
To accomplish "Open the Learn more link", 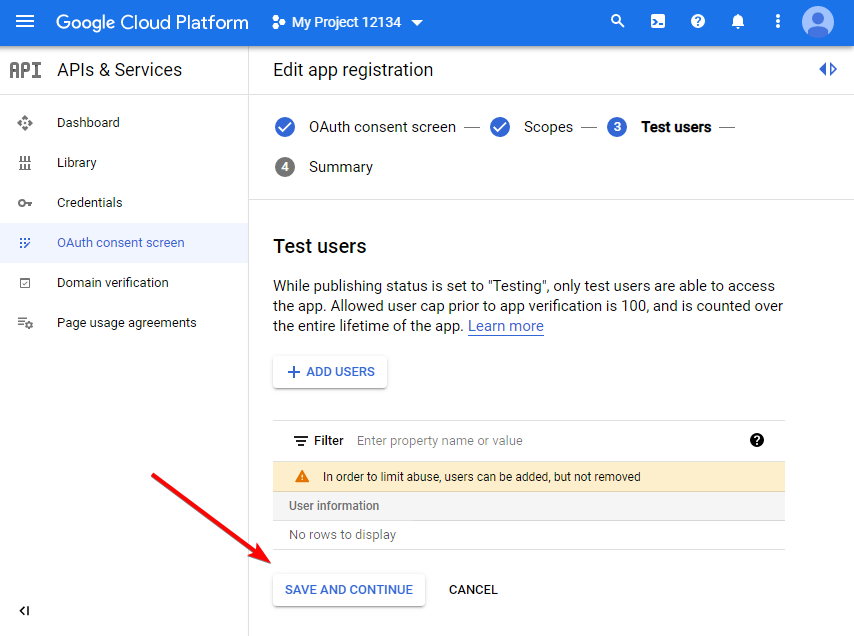I will tap(505, 326).
